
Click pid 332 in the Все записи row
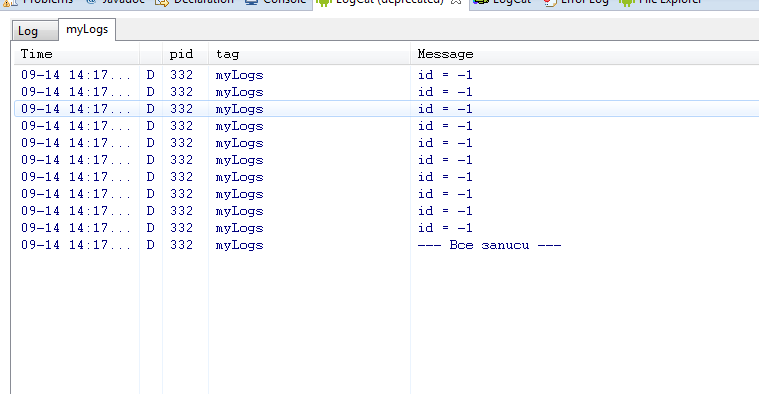click(x=182, y=245)
